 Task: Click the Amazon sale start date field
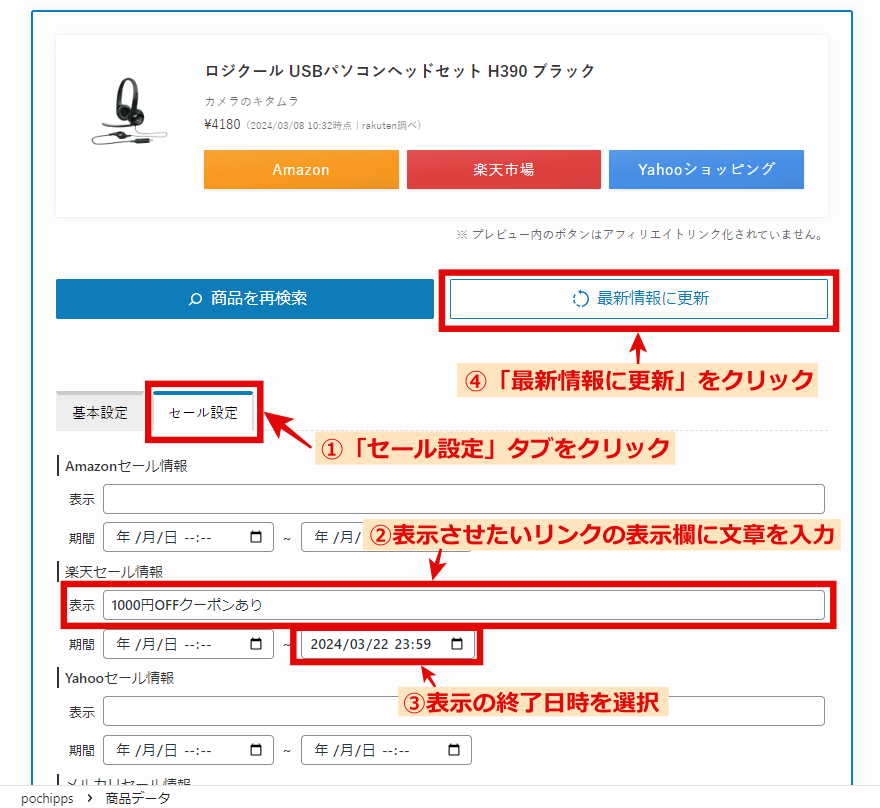(x=188, y=537)
